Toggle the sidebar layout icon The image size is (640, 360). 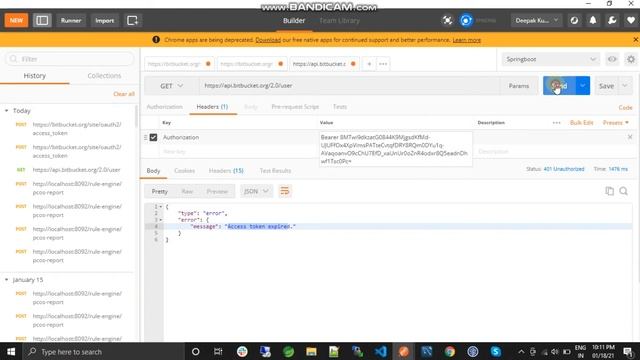(42, 20)
